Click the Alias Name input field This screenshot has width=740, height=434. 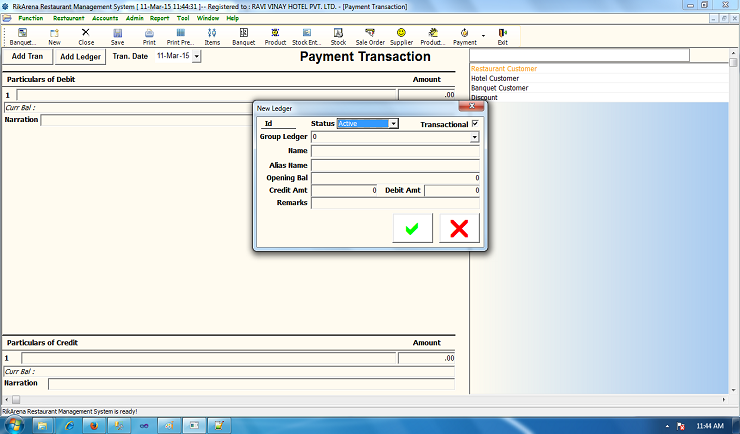pos(395,165)
